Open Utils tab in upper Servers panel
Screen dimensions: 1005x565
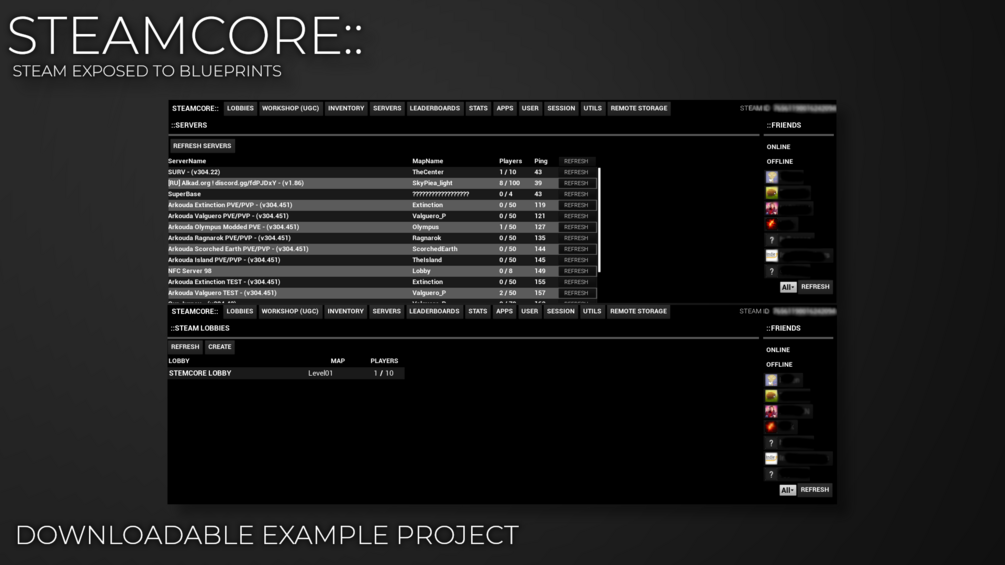[x=592, y=108]
